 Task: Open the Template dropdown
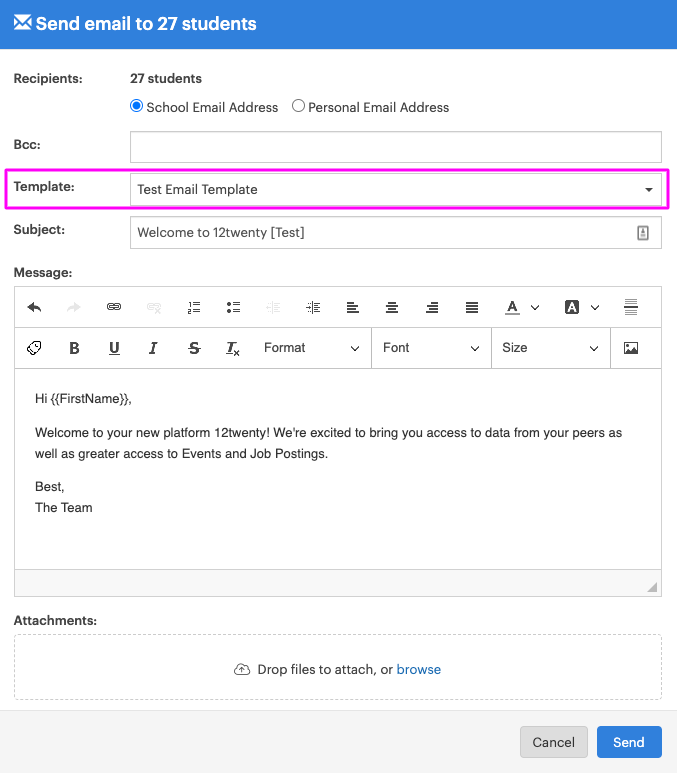pyautogui.click(x=395, y=189)
